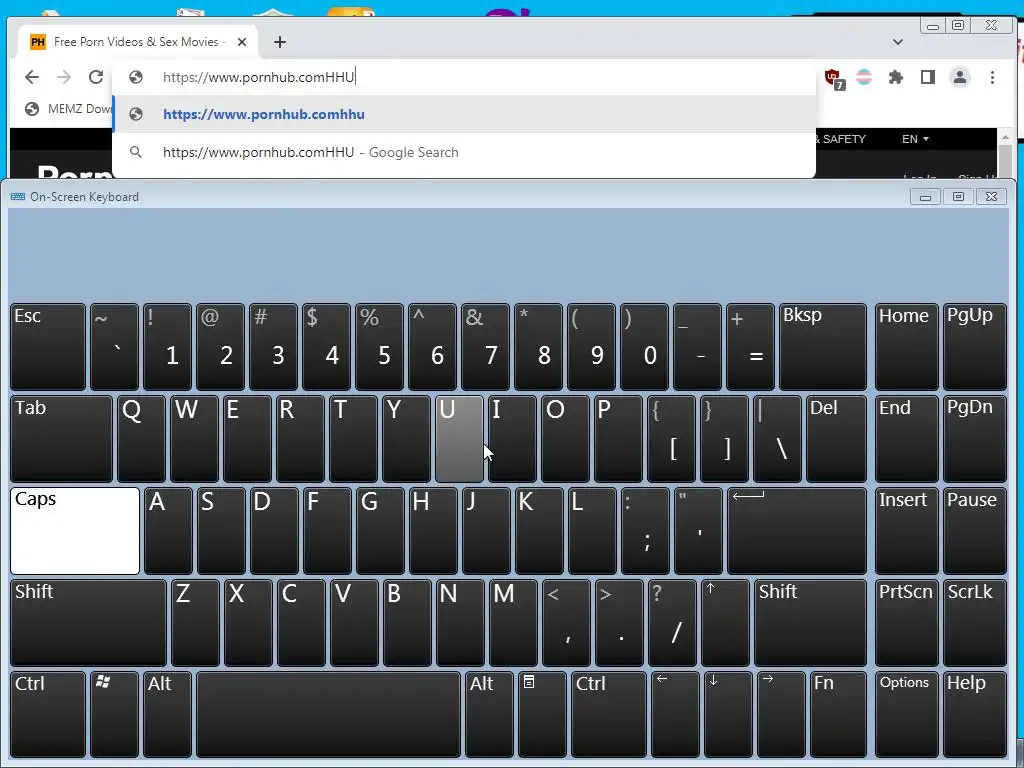Image resolution: width=1024 pixels, height=768 pixels.
Task: Click the PrtScn key
Action: click(x=906, y=622)
